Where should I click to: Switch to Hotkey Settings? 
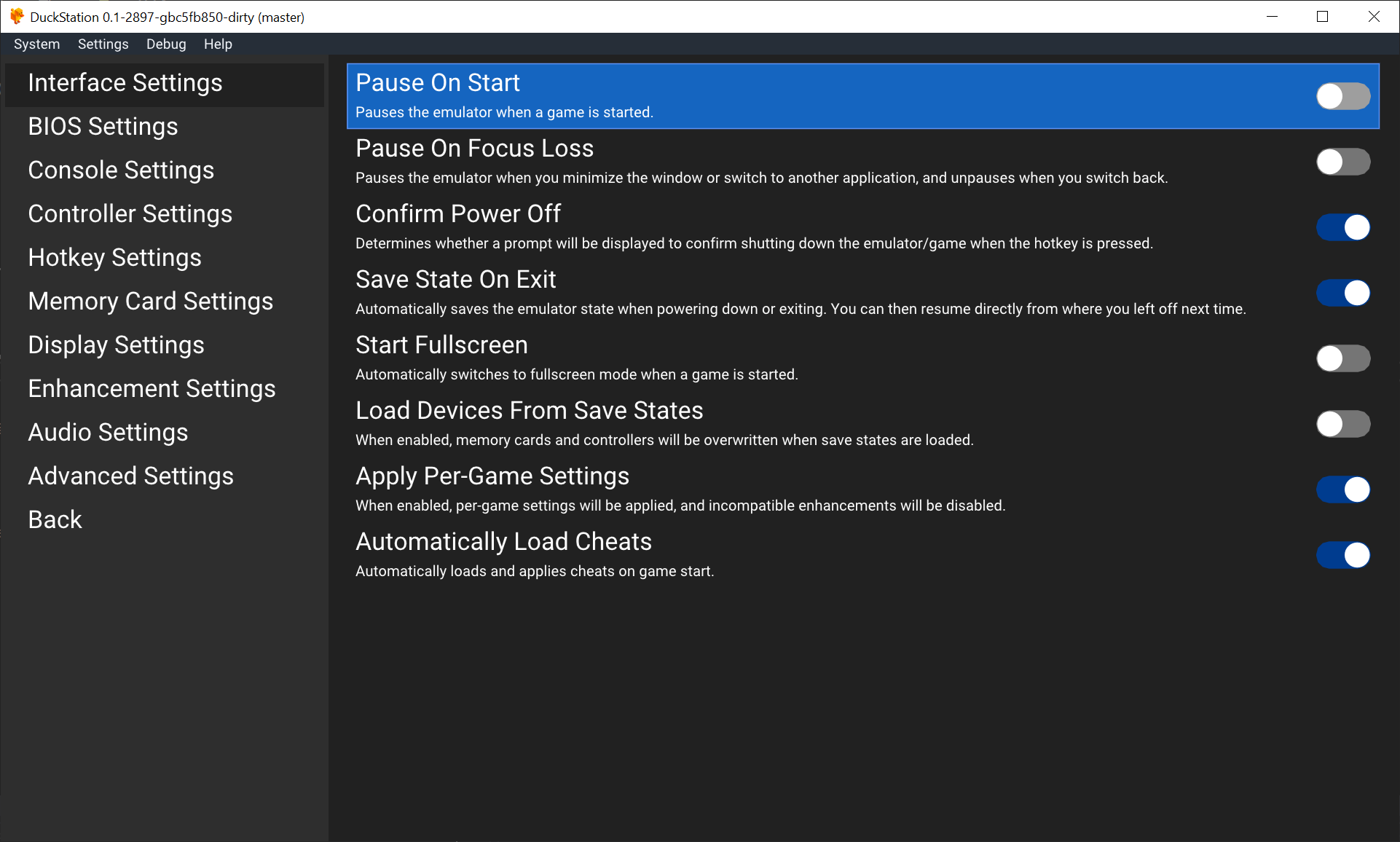click(x=114, y=258)
